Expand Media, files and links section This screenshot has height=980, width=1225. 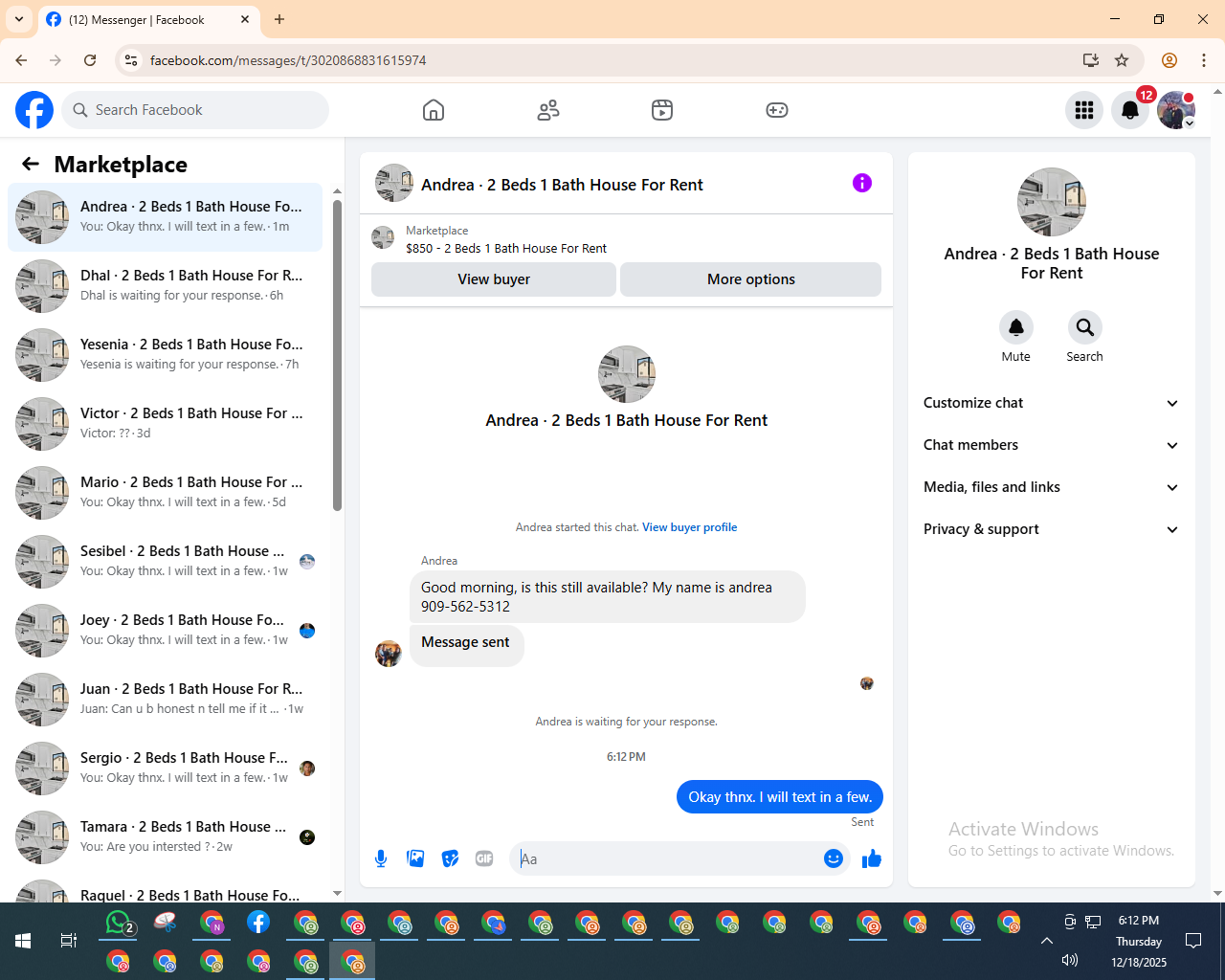tap(1051, 487)
